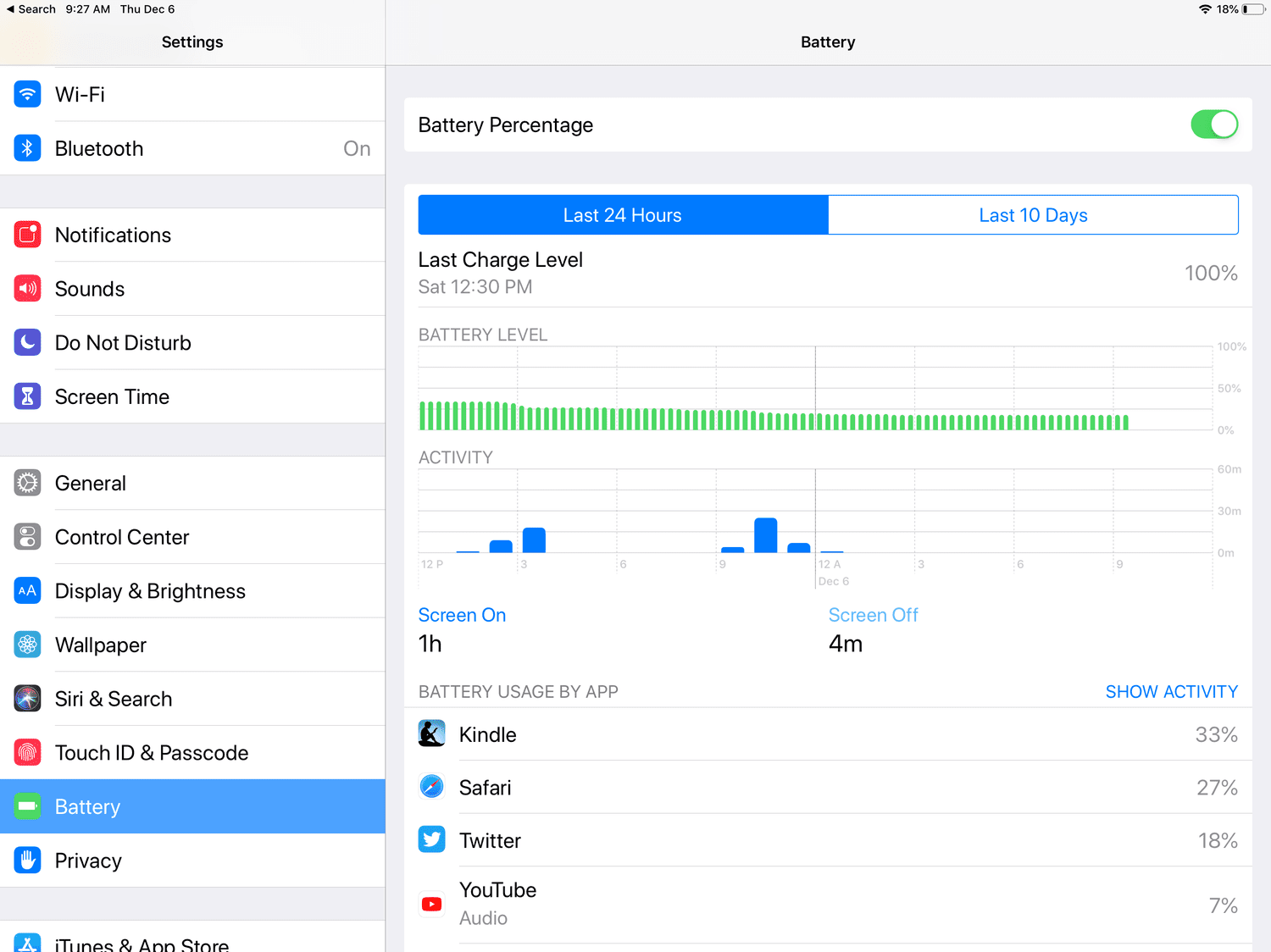Select the Last 24 Hours tab
Image resolution: width=1271 pixels, height=952 pixels.
click(623, 215)
